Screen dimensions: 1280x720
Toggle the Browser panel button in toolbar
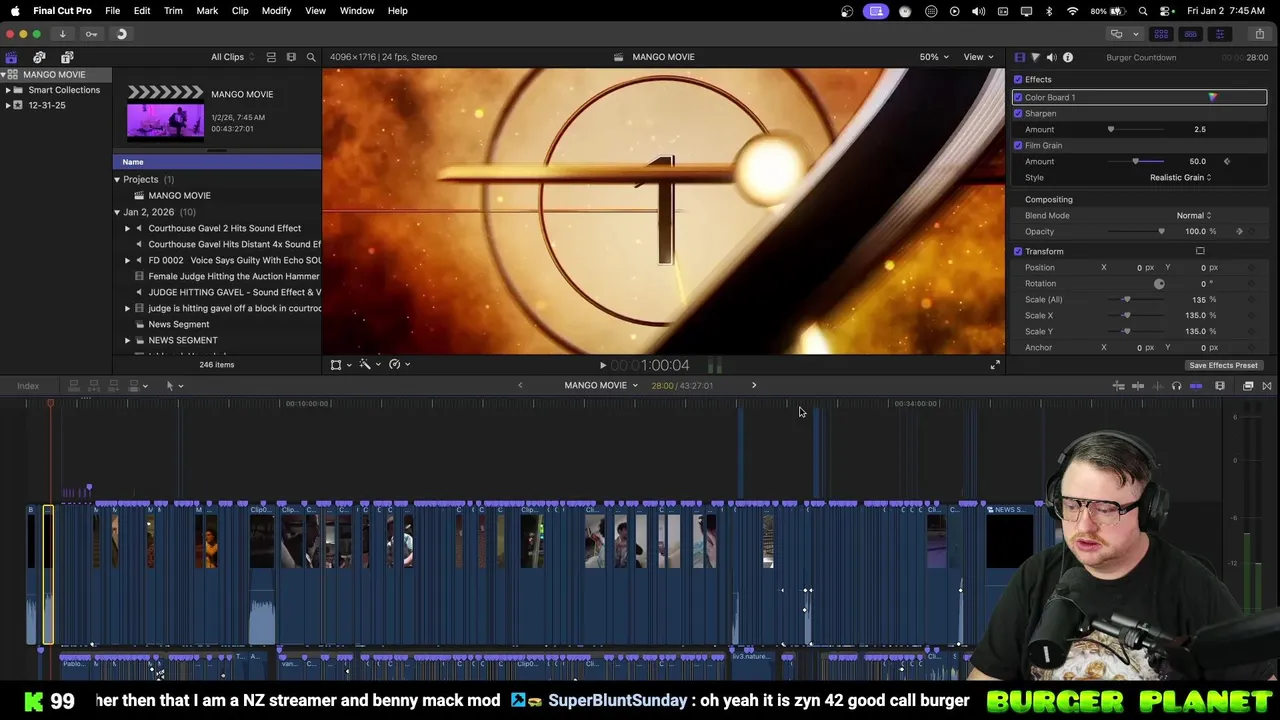pyautogui.click(x=1161, y=34)
